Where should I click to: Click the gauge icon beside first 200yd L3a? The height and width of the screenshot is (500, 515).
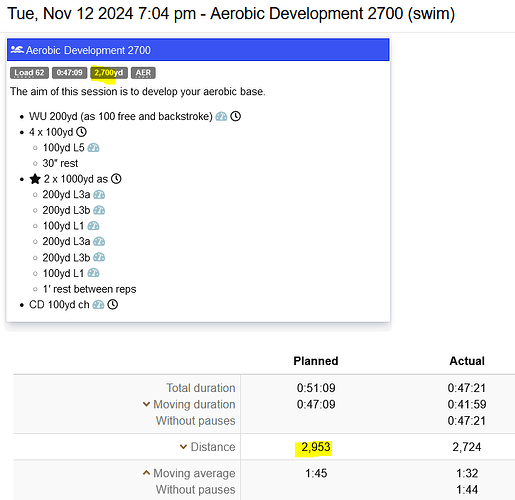point(99,194)
